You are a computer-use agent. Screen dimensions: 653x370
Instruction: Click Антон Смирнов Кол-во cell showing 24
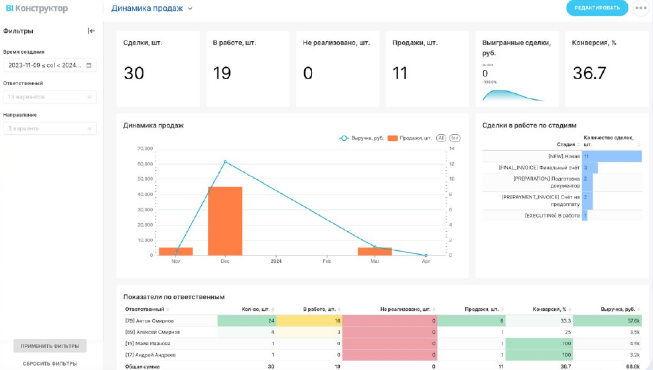click(247, 321)
